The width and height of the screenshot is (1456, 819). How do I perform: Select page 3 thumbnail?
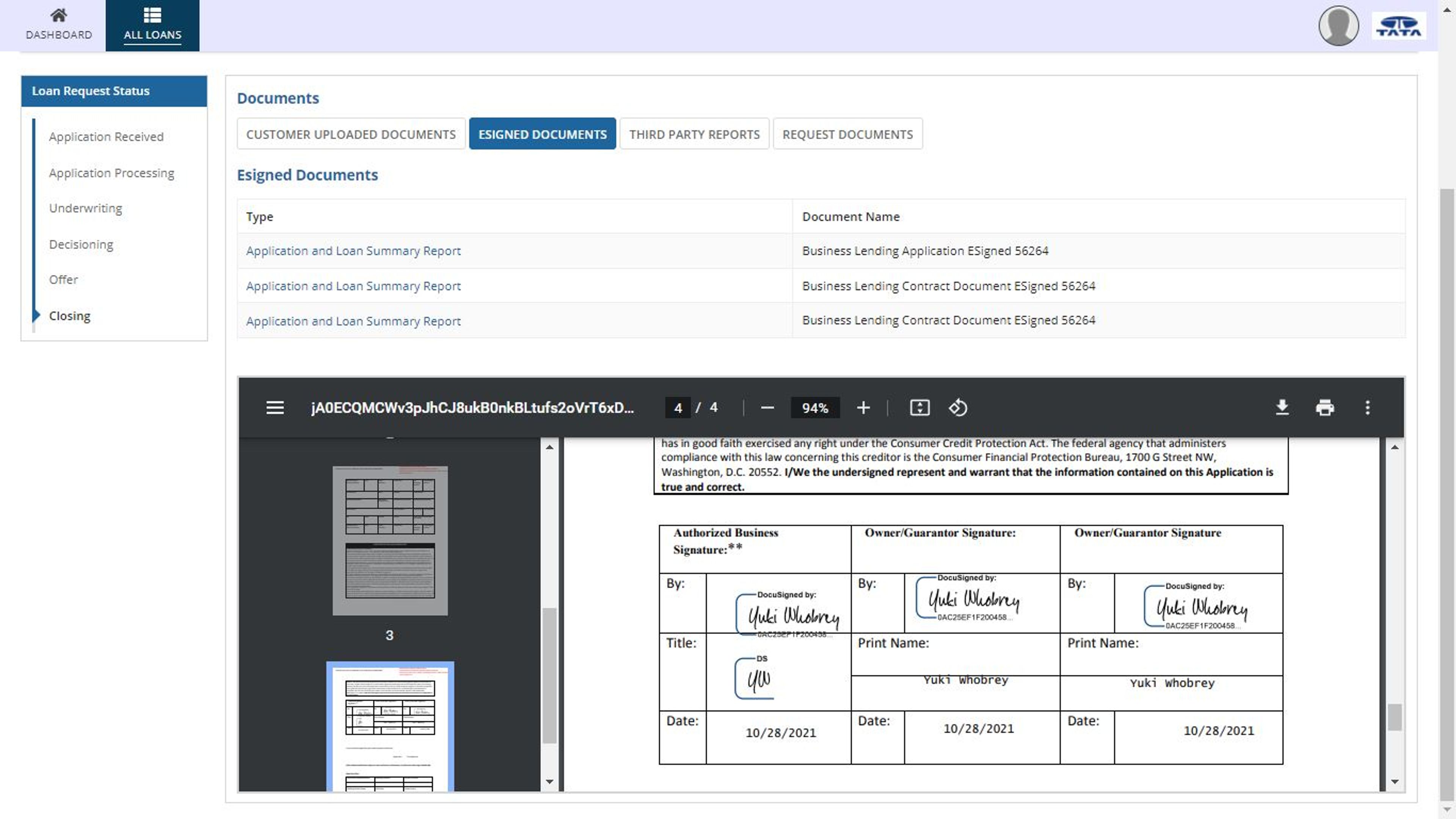click(x=390, y=540)
